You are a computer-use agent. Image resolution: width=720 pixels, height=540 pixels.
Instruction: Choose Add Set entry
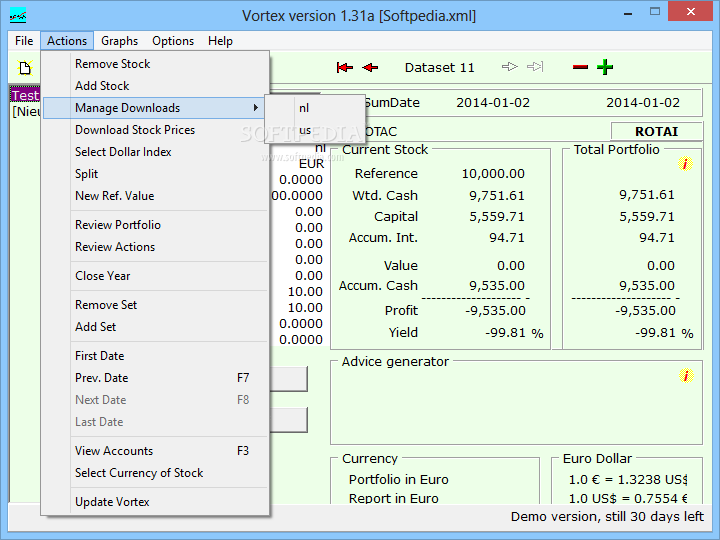(156, 327)
